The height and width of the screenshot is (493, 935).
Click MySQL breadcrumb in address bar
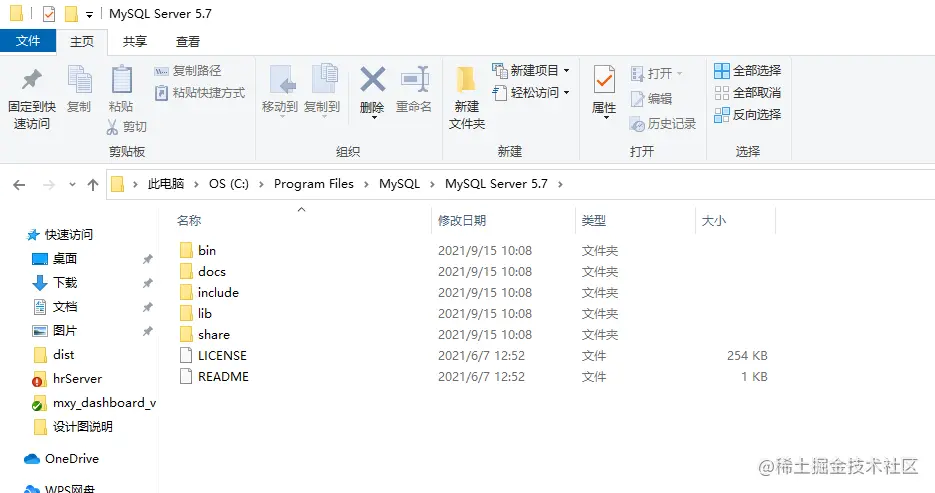coord(400,184)
